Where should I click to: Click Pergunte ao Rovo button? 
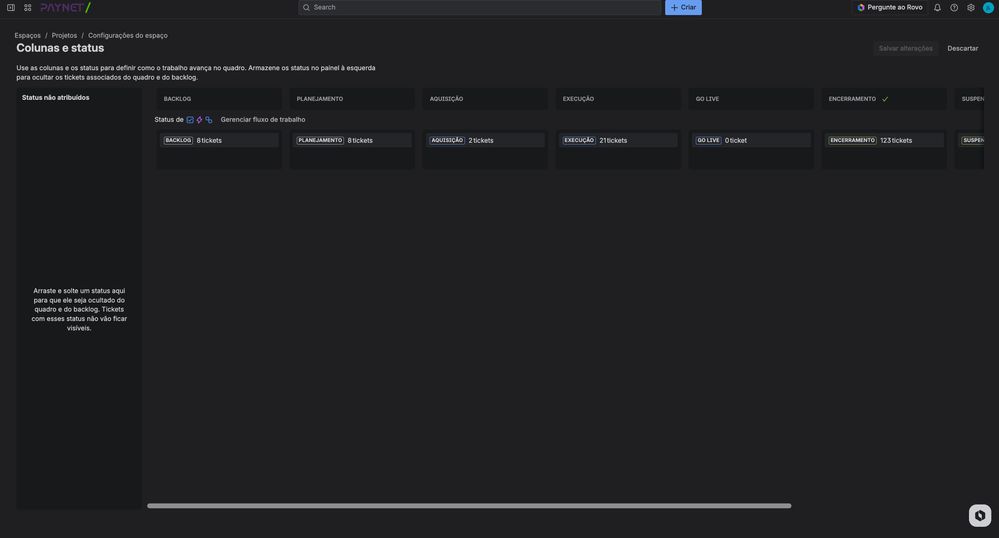(889, 8)
